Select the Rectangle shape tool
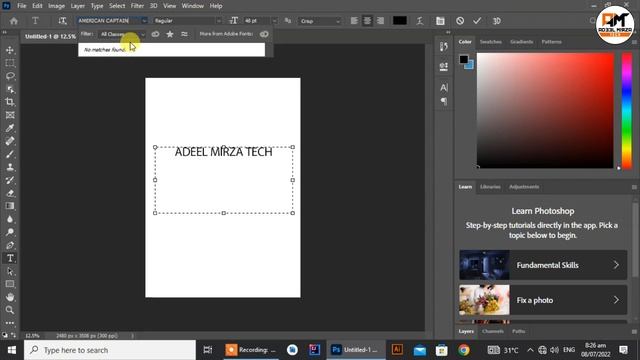This screenshot has width=640, height=360. (10, 284)
